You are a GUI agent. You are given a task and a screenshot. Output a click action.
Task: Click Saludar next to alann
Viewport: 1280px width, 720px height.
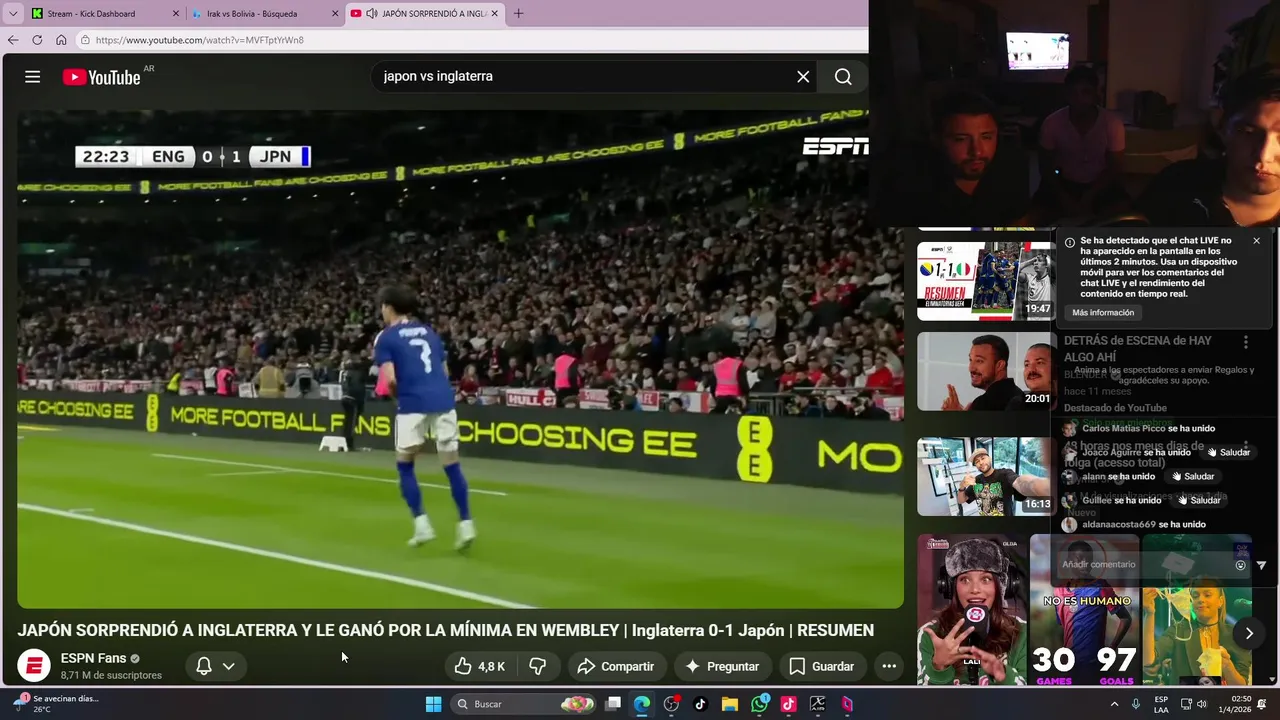[1193, 476]
